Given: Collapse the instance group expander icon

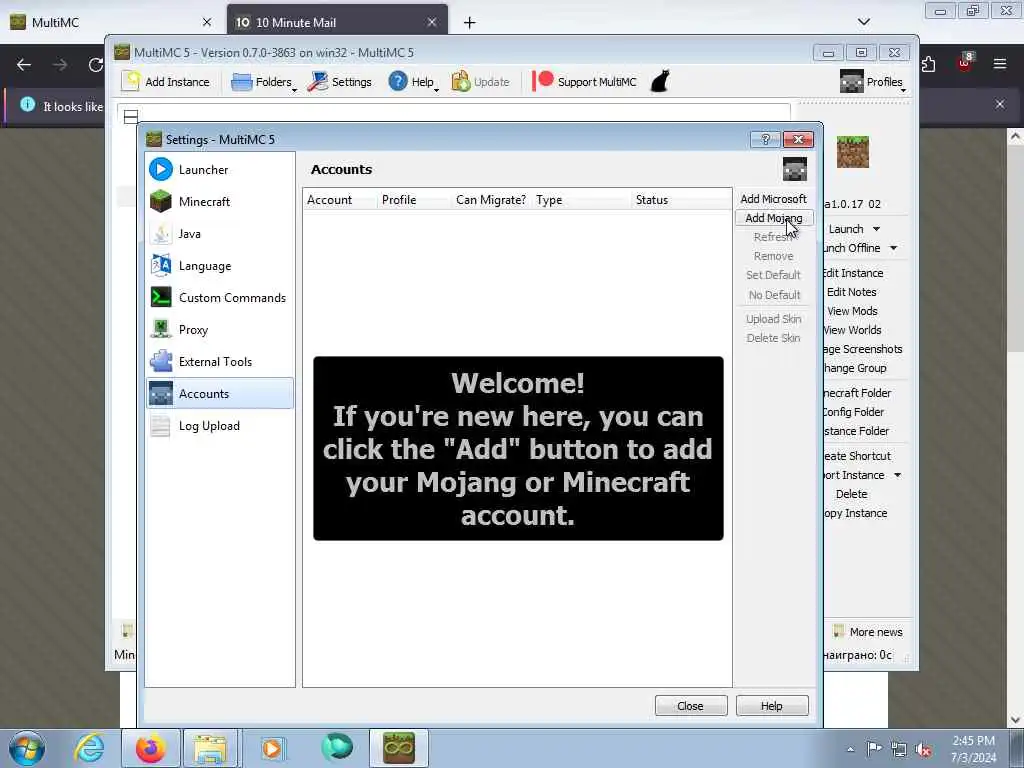Looking at the screenshot, I should pos(131,117).
